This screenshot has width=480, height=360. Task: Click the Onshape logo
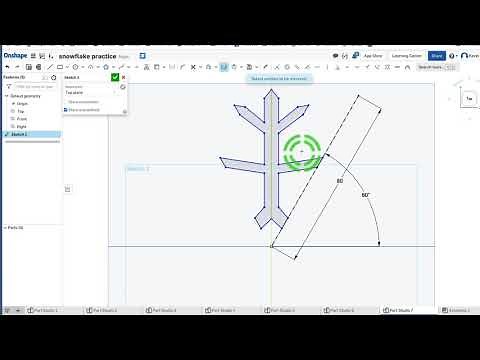click(x=15, y=56)
